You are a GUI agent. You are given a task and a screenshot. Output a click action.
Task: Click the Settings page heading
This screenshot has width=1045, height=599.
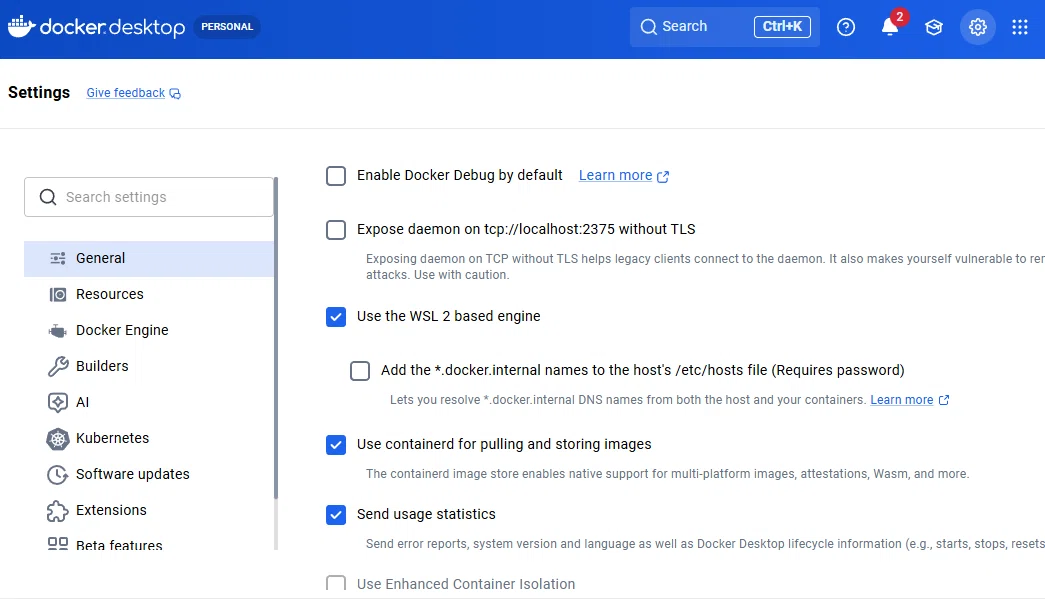[39, 93]
